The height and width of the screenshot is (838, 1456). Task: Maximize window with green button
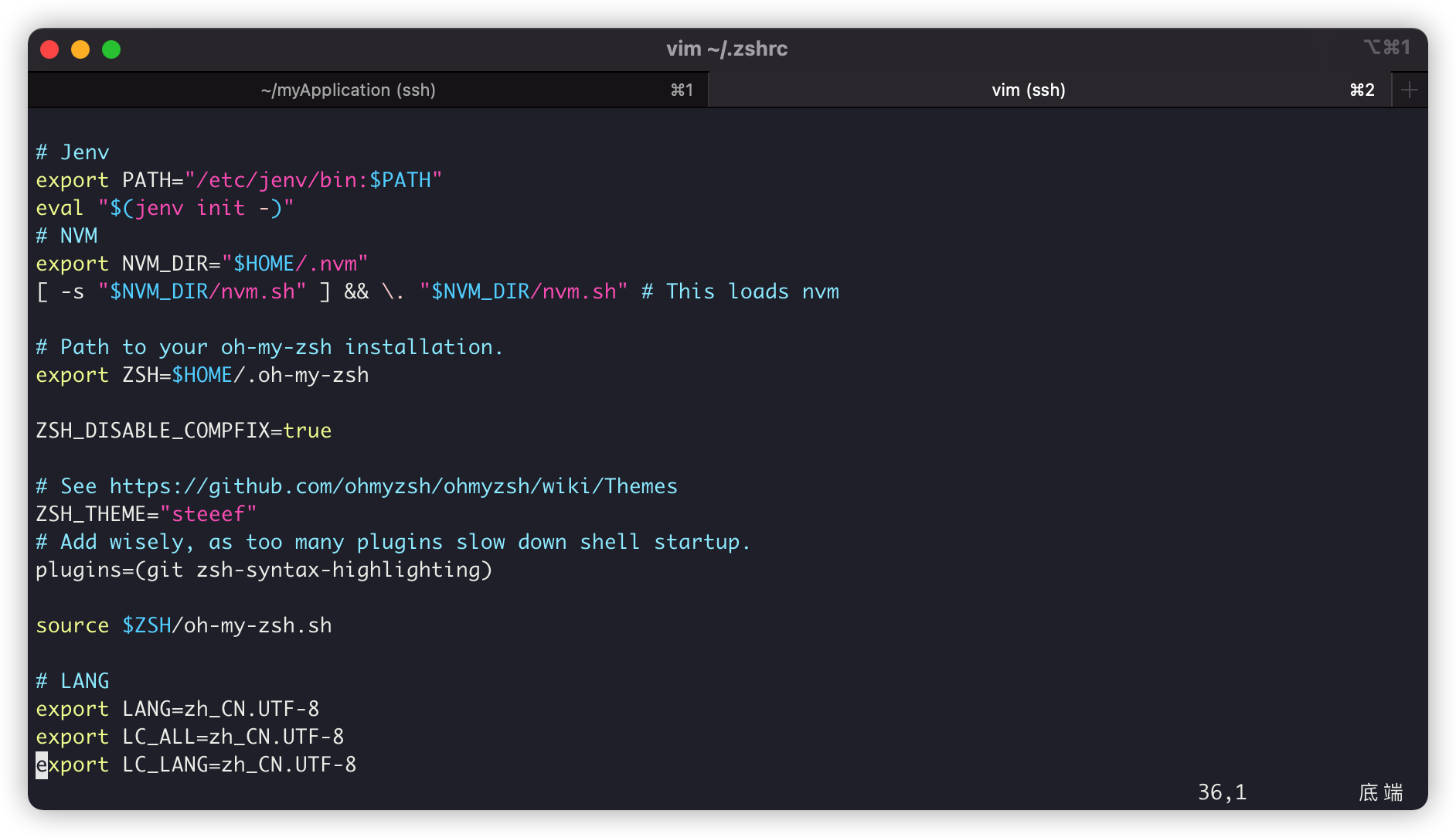[x=111, y=49]
